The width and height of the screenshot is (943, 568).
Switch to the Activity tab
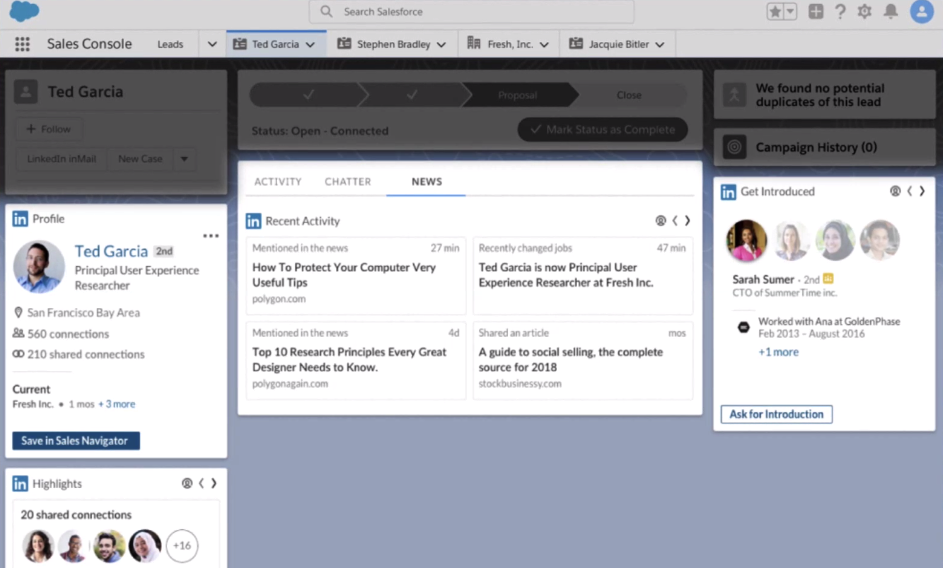[278, 182]
